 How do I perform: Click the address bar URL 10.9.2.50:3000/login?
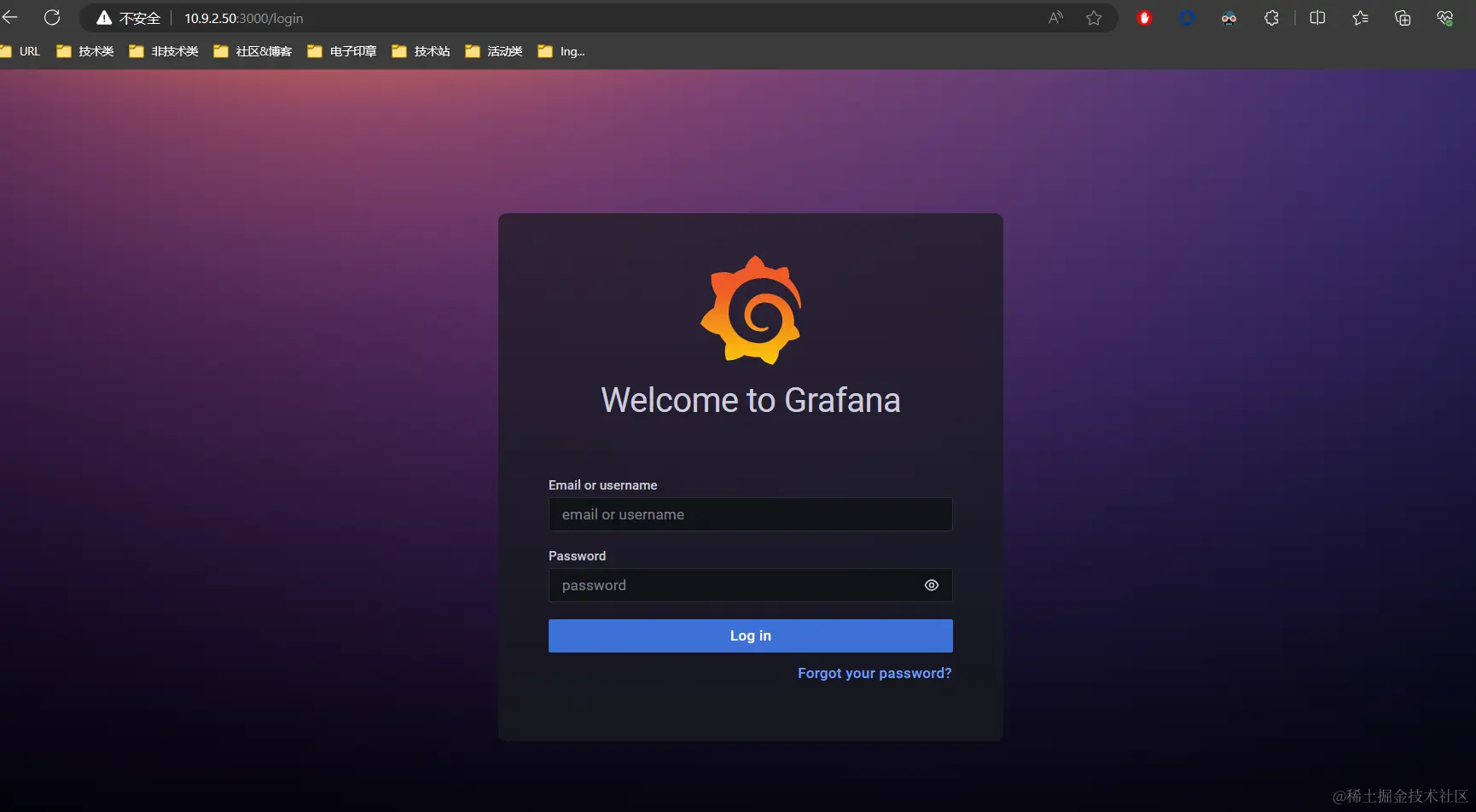244,18
